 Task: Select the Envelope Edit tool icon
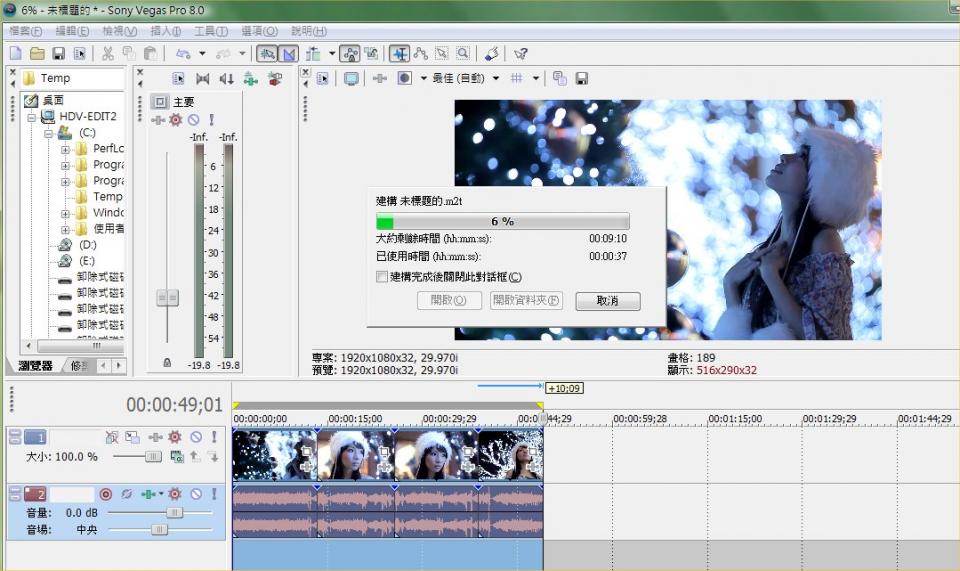click(420, 54)
